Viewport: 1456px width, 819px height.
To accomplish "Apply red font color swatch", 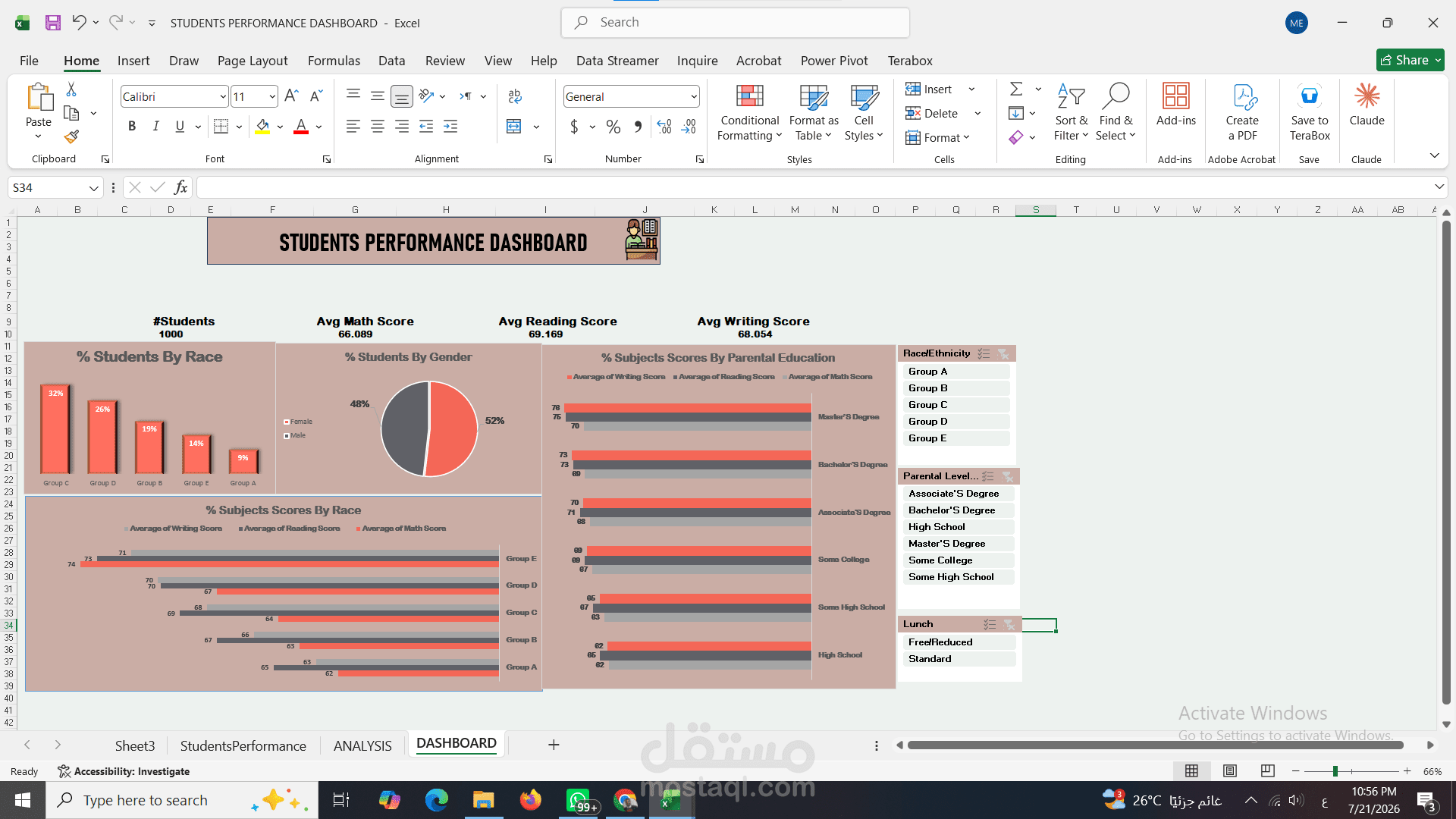I will click(301, 127).
